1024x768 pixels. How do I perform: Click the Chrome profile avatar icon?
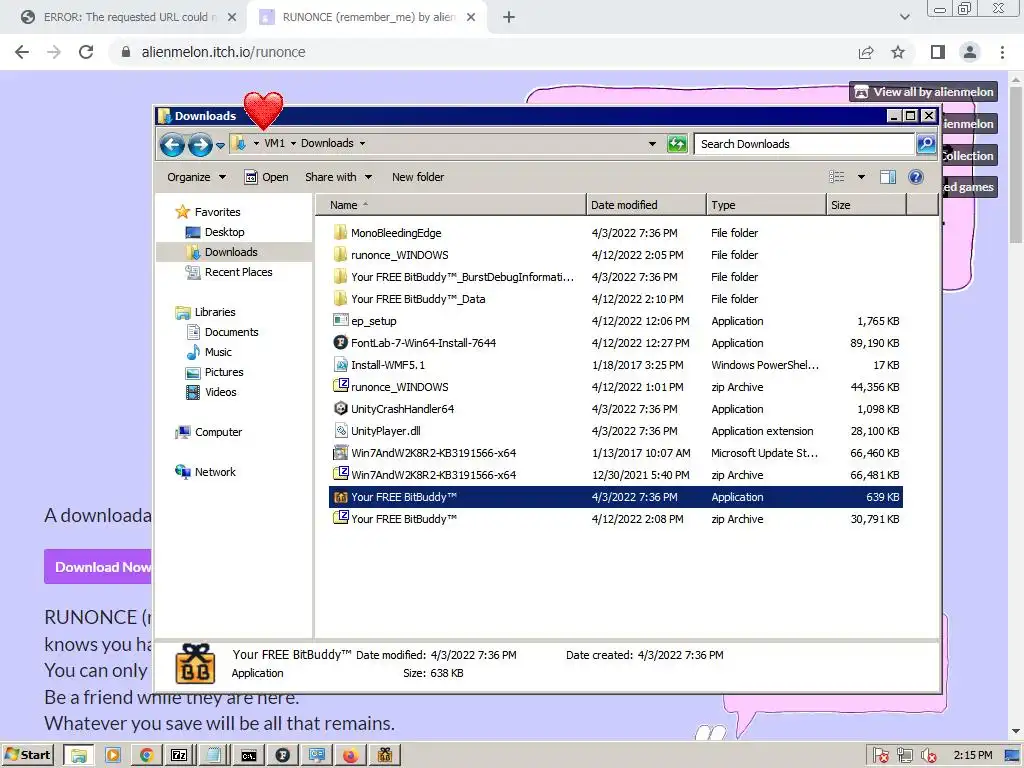[970, 52]
